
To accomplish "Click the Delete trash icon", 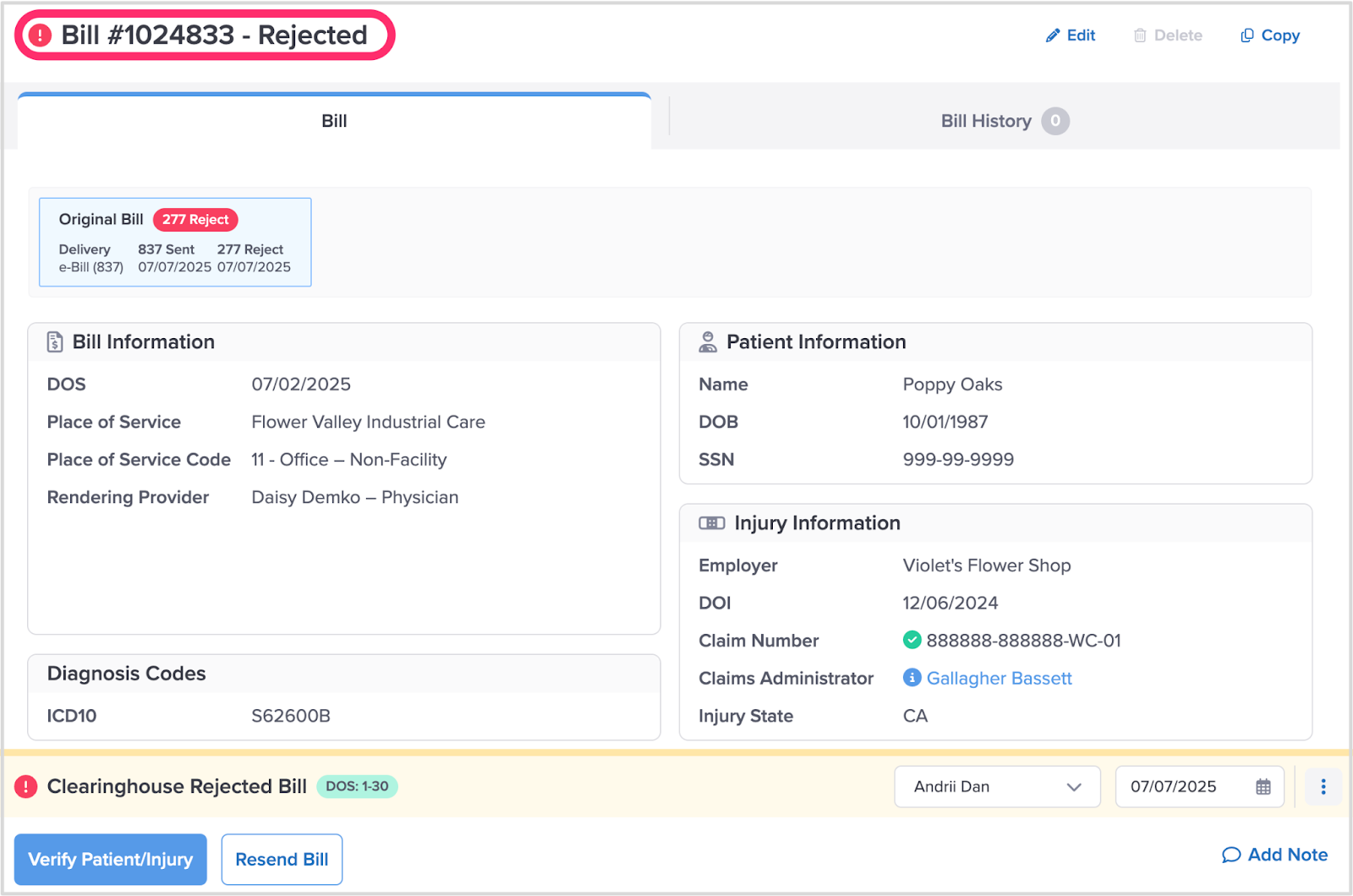I will point(1140,36).
